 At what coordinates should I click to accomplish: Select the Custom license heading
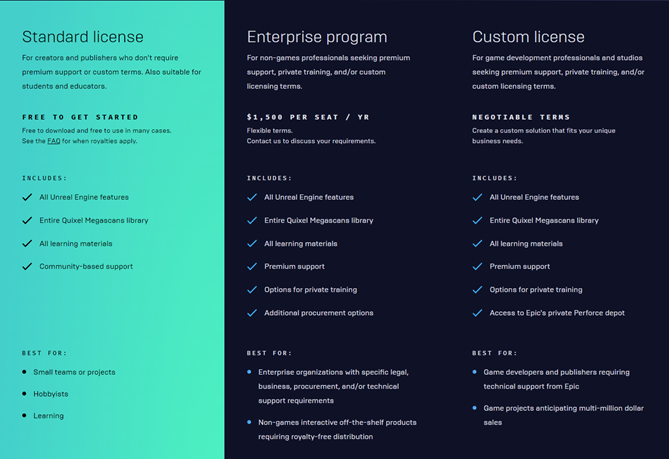point(528,37)
